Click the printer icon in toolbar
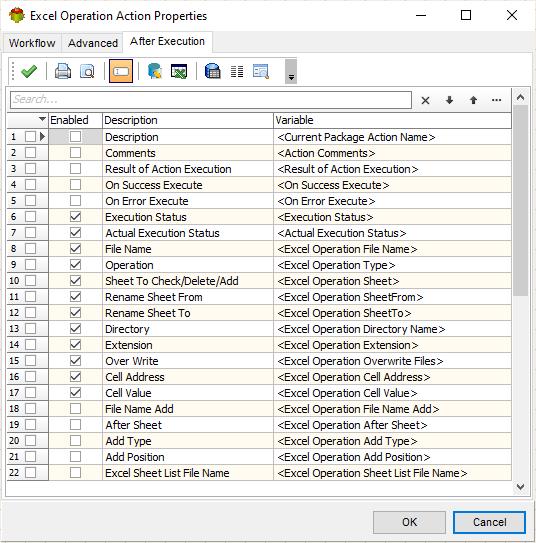Image resolution: width=536 pixels, height=543 pixels. point(63,72)
